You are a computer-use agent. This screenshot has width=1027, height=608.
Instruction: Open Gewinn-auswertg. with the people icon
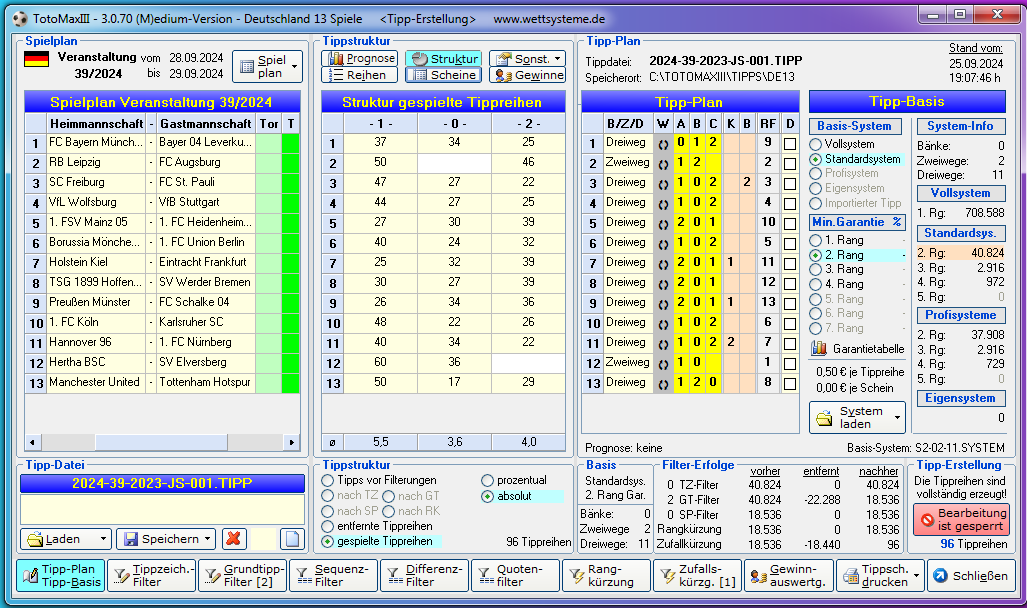(x=789, y=575)
